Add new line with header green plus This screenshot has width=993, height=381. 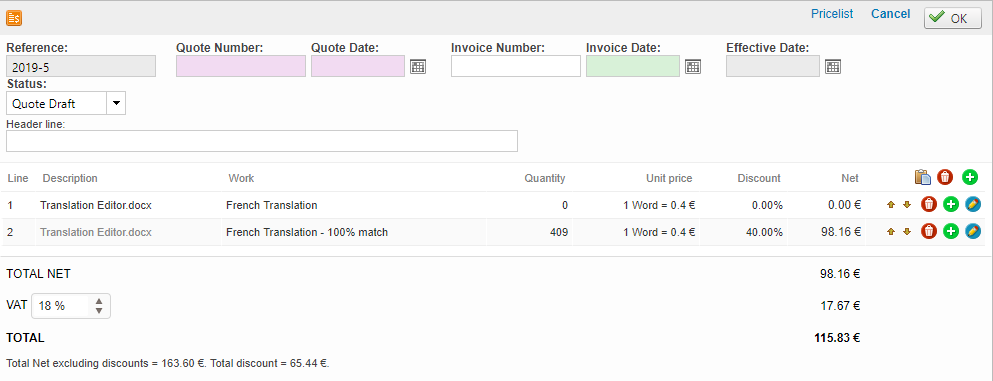970,177
